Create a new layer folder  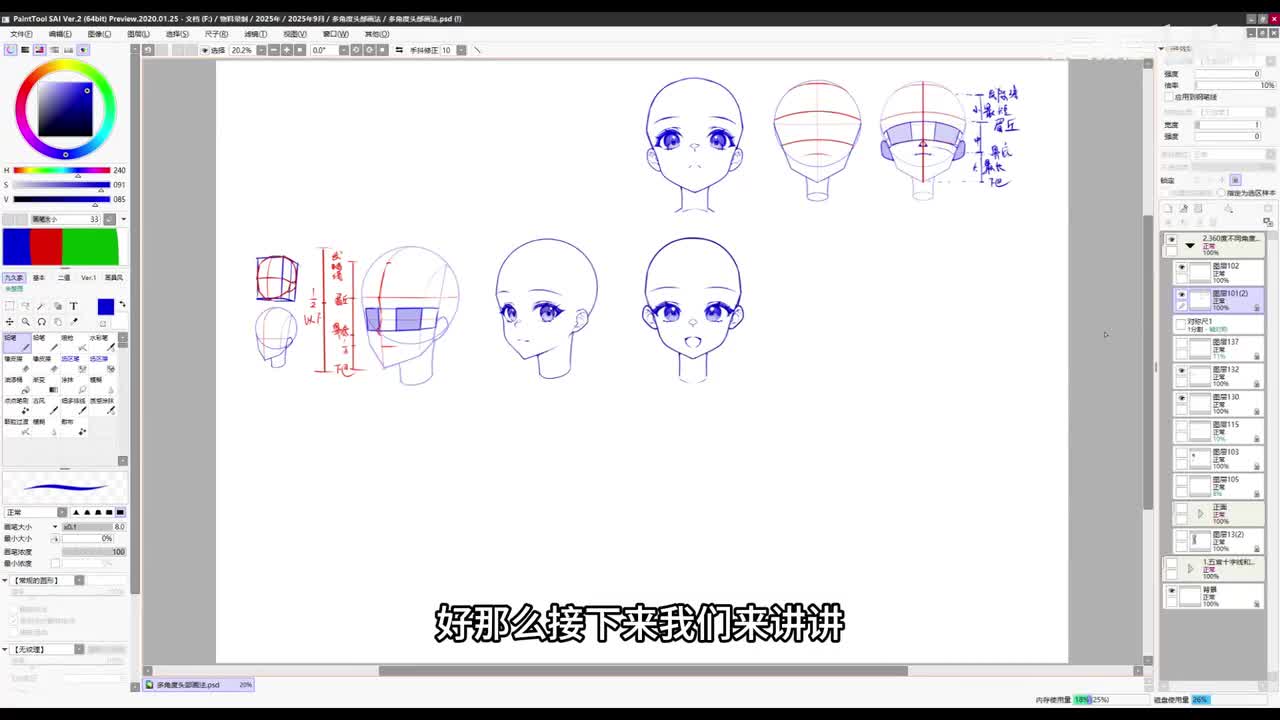click(x=1198, y=208)
